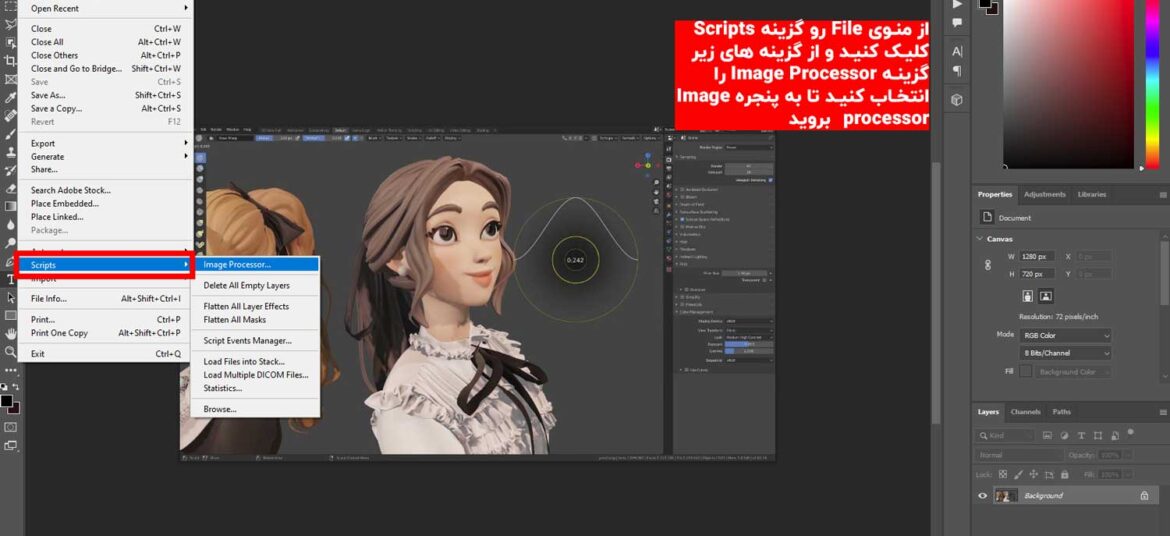Select the Lasso tool
This screenshot has width=1170, height=536.
(10, 24)
